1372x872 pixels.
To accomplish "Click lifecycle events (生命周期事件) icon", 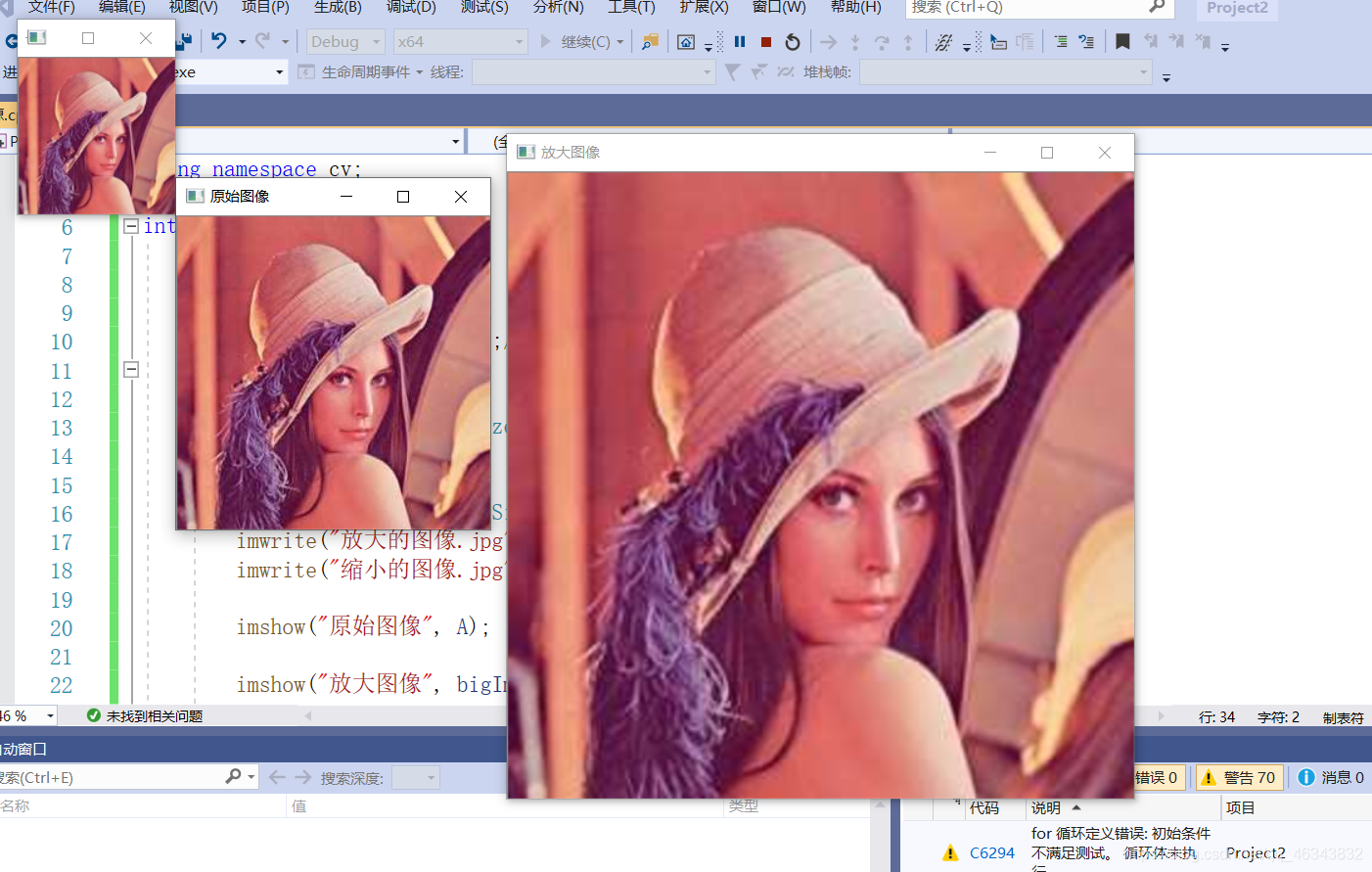I will pos(306,71).
